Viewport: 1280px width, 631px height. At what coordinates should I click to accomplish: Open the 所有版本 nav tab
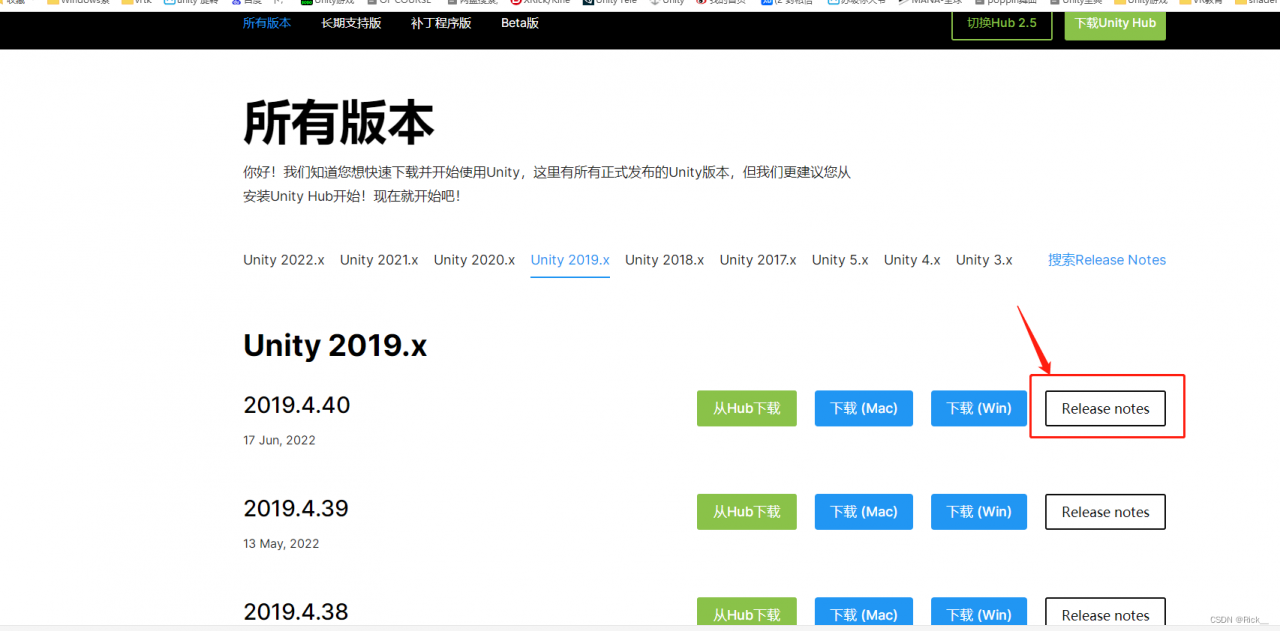(x=267, y=23)
